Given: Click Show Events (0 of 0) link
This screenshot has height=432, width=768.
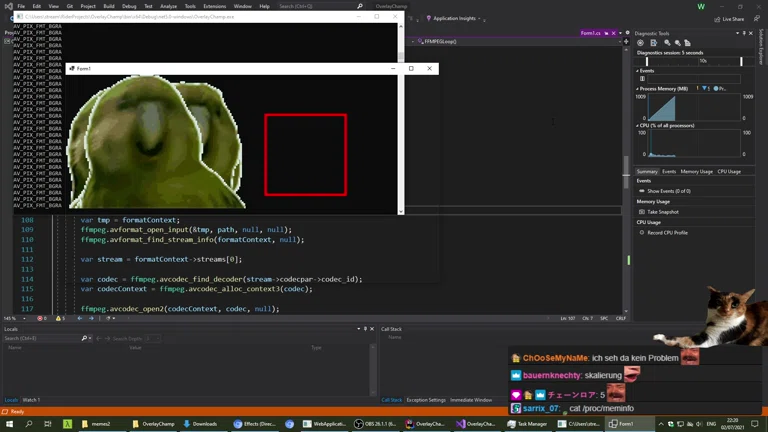Looking at the screenshot, I should click(669, 191).
